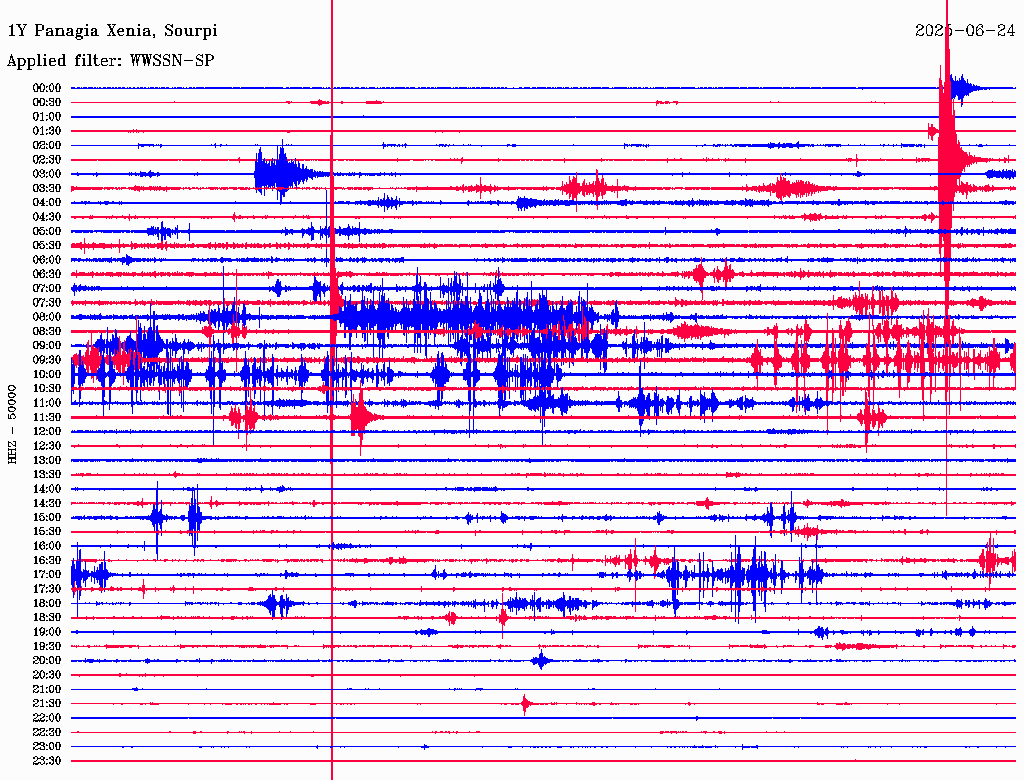Click the 19:30 time label
This screenshot has width=1024, height=780.
click(47, 647)
